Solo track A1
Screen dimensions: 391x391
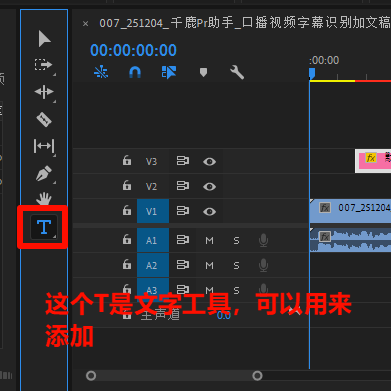pyautogui.click(x=236, y=240)
